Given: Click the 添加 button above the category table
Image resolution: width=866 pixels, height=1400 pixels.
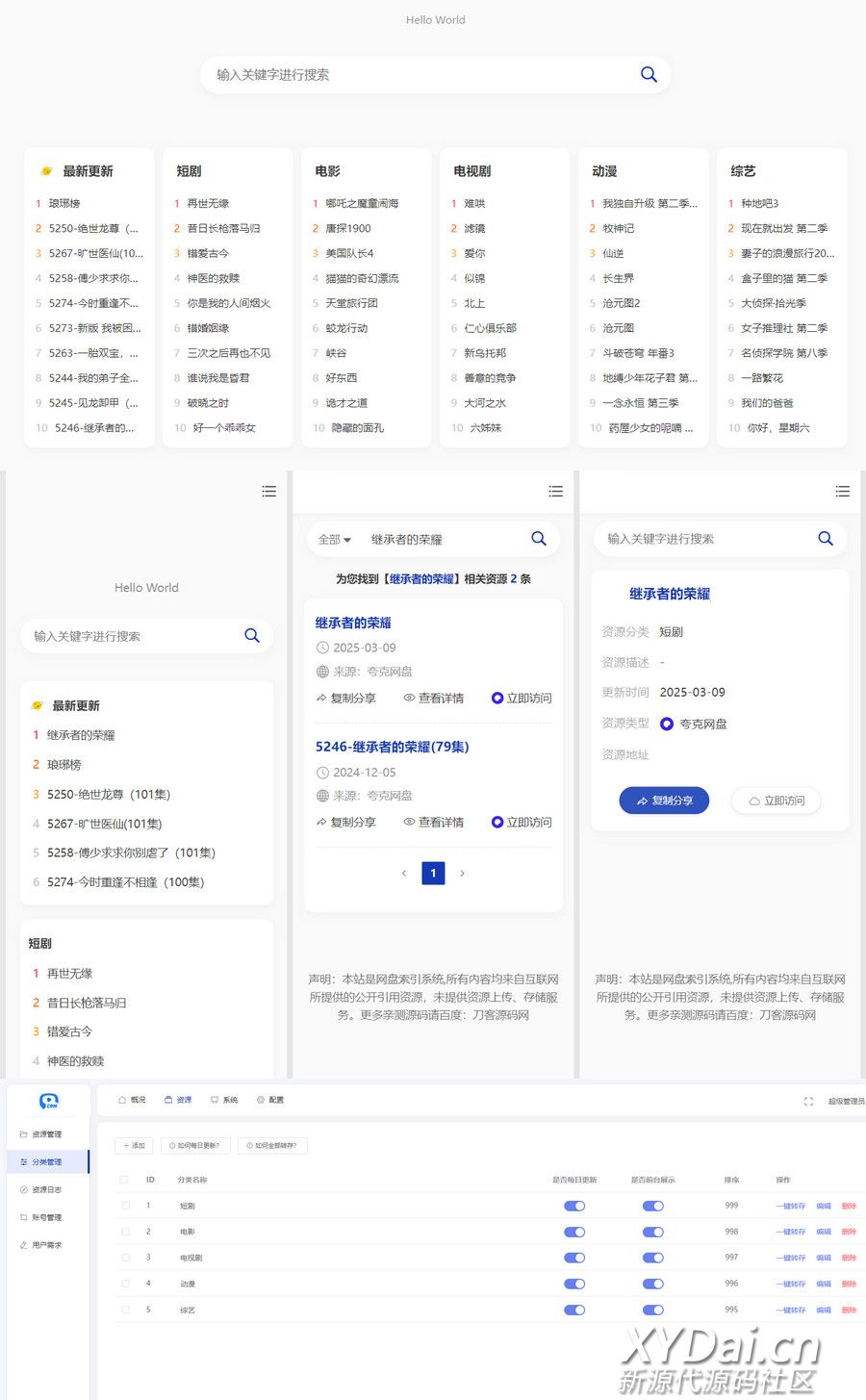Looking at the screenshot, I should (x=133, y=1145).
